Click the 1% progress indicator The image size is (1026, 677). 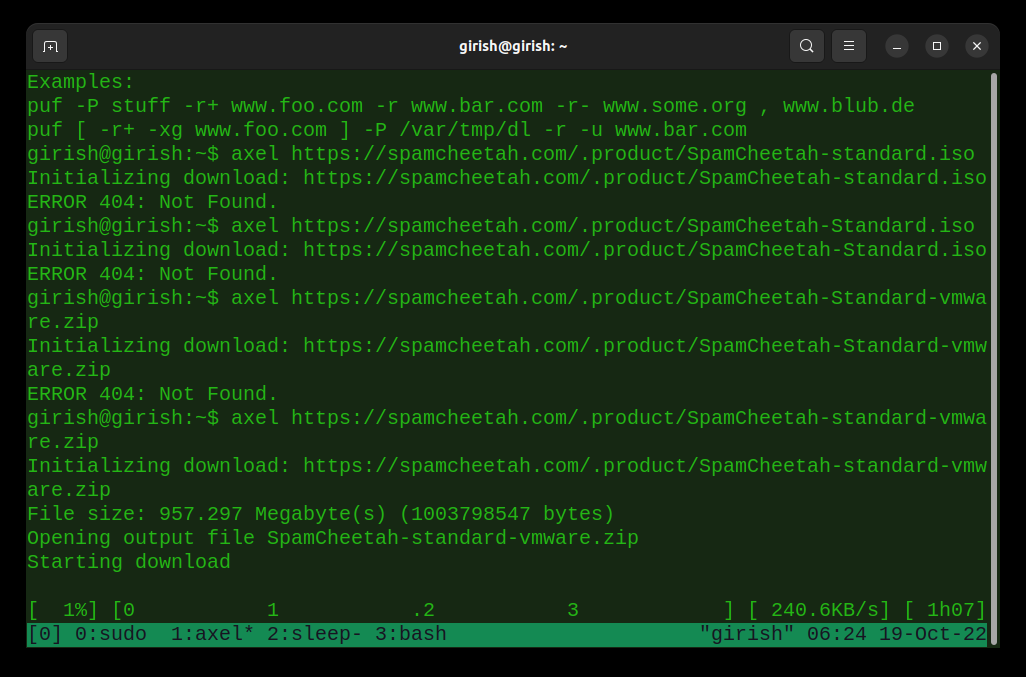pyautogui.click(x=63, y=610)
